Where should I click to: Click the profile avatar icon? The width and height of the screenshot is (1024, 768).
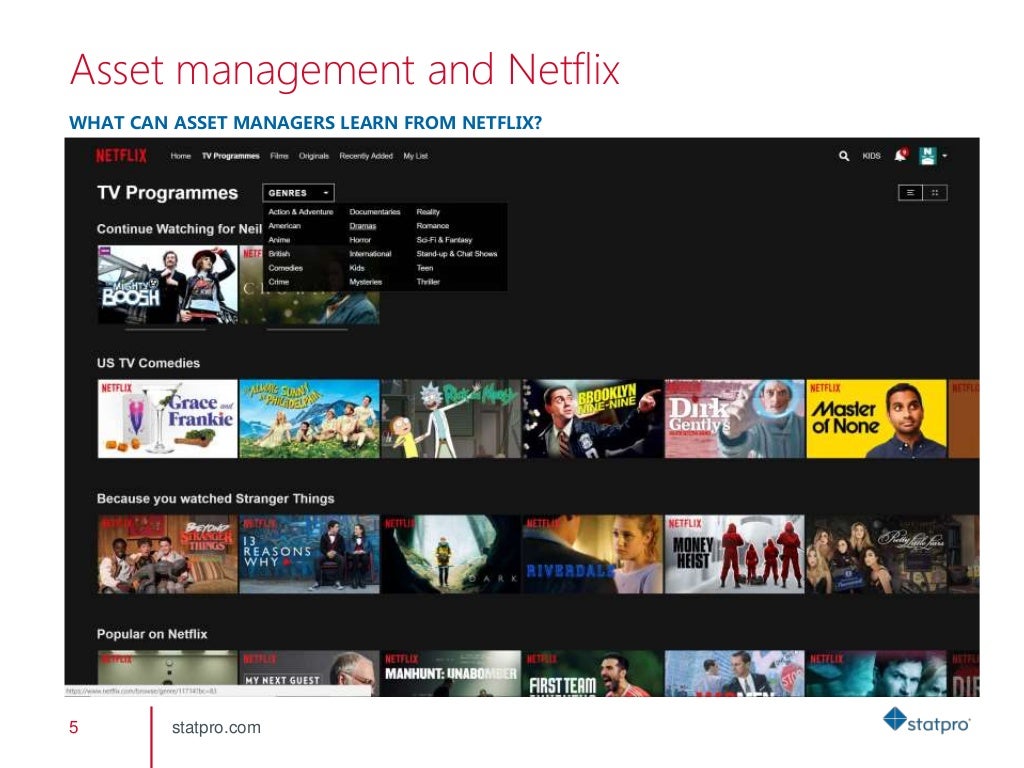[927, 155]
